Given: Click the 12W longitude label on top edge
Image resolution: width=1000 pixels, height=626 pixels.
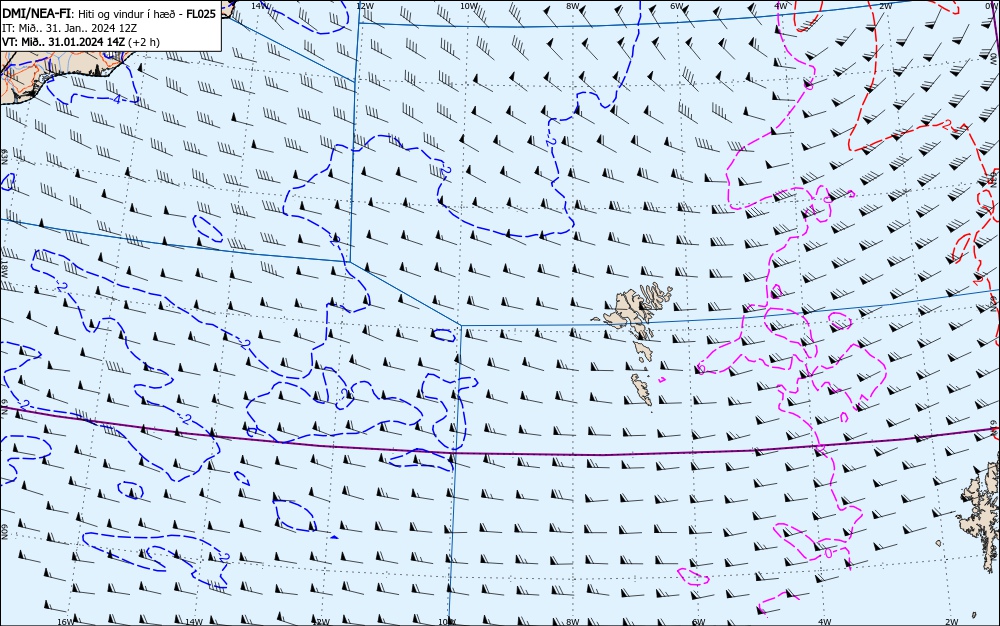Looking at the screenshot, I should click(364, 5).
